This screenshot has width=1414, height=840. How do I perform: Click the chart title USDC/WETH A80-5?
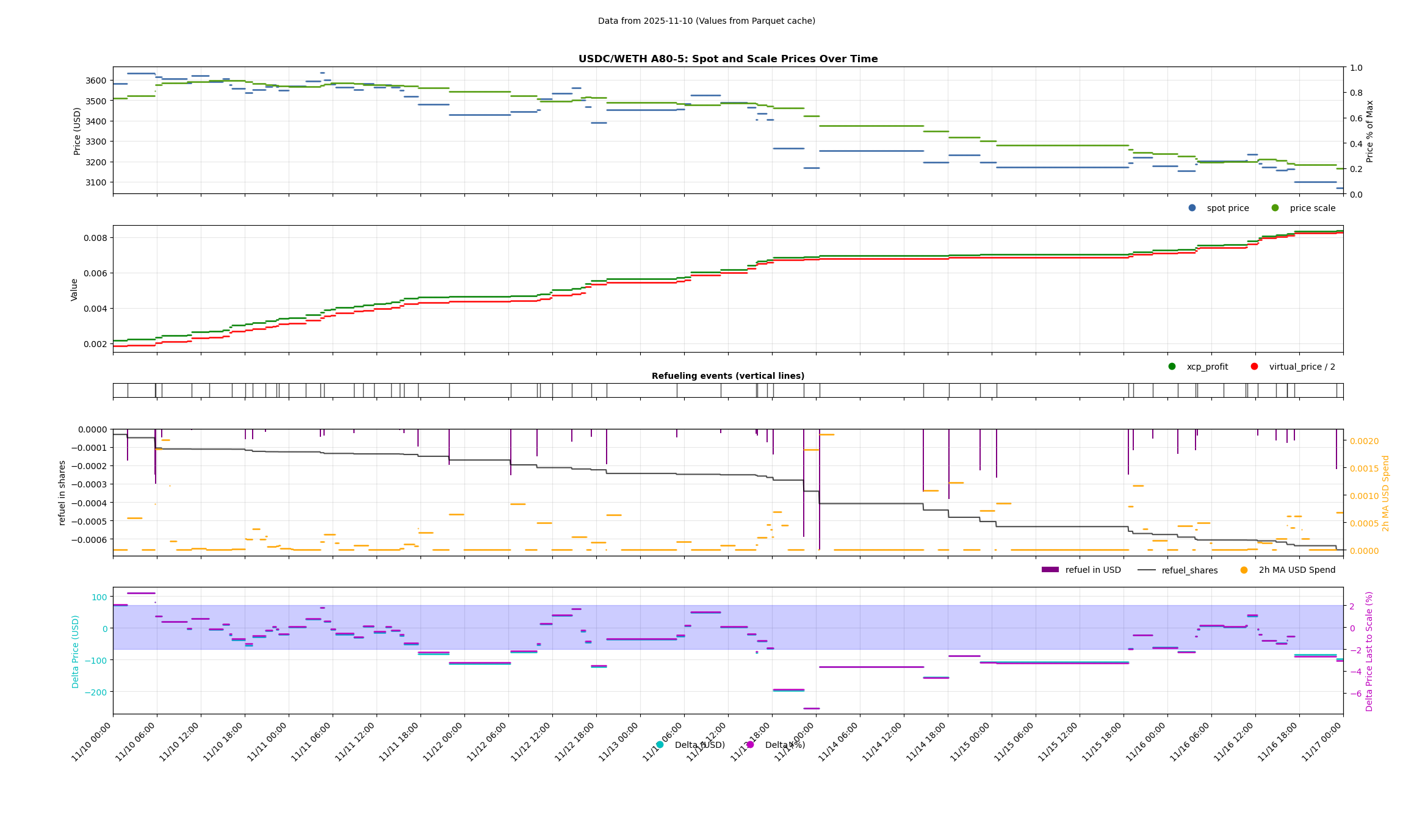coord(727,59)
